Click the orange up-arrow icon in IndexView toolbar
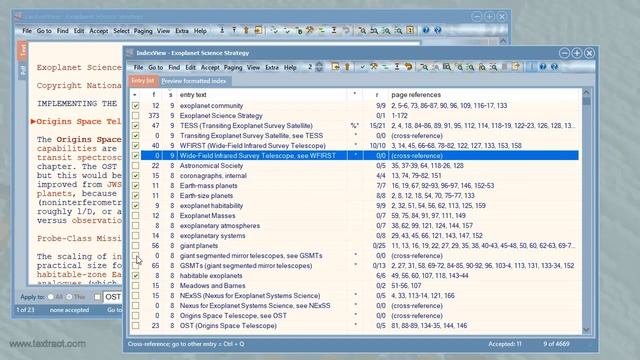The width and height of the screenshot is (640, 360). [x=347, y=67]
